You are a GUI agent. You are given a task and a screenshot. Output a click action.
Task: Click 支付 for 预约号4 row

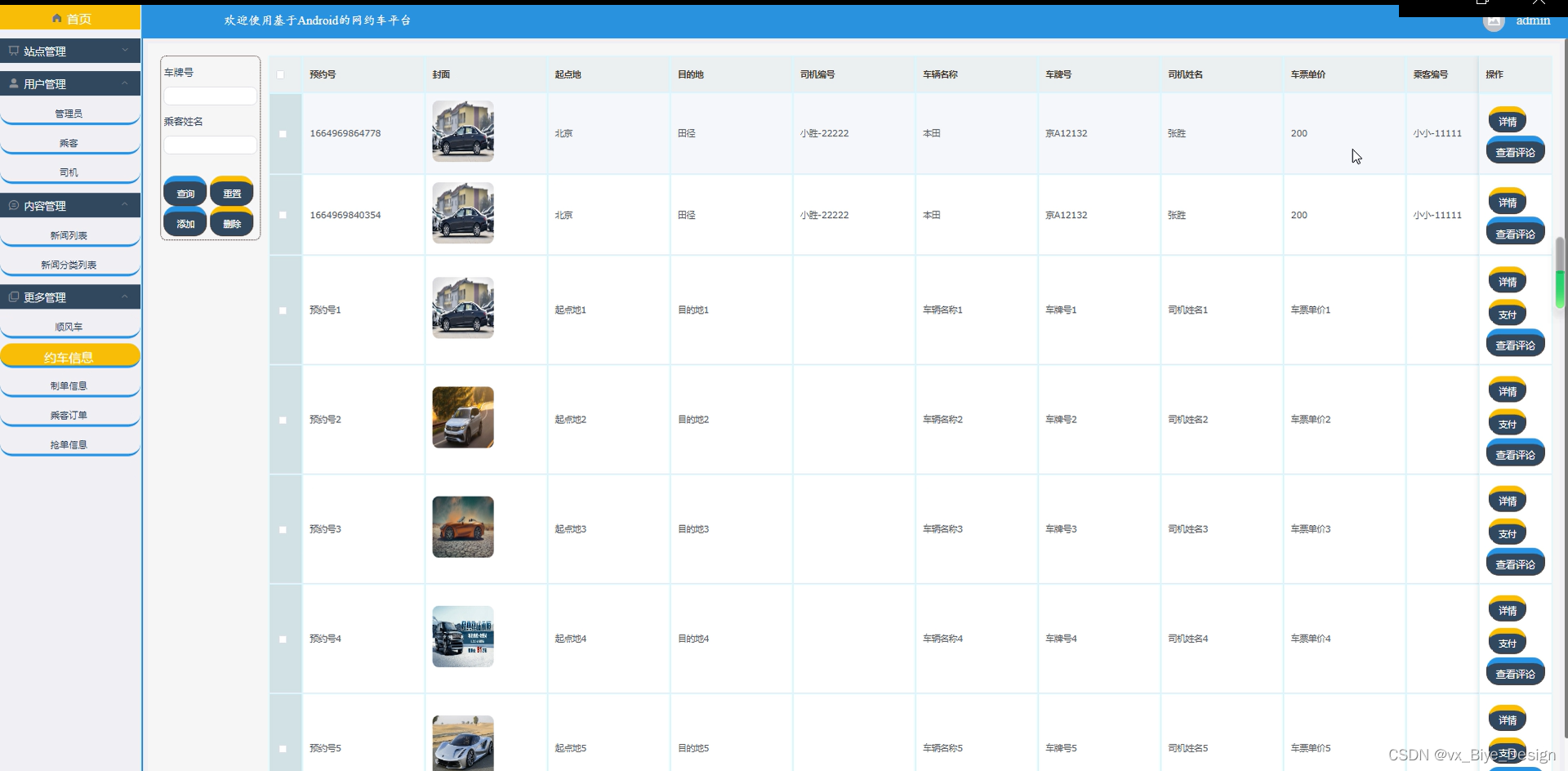(x=1508, y=642)
